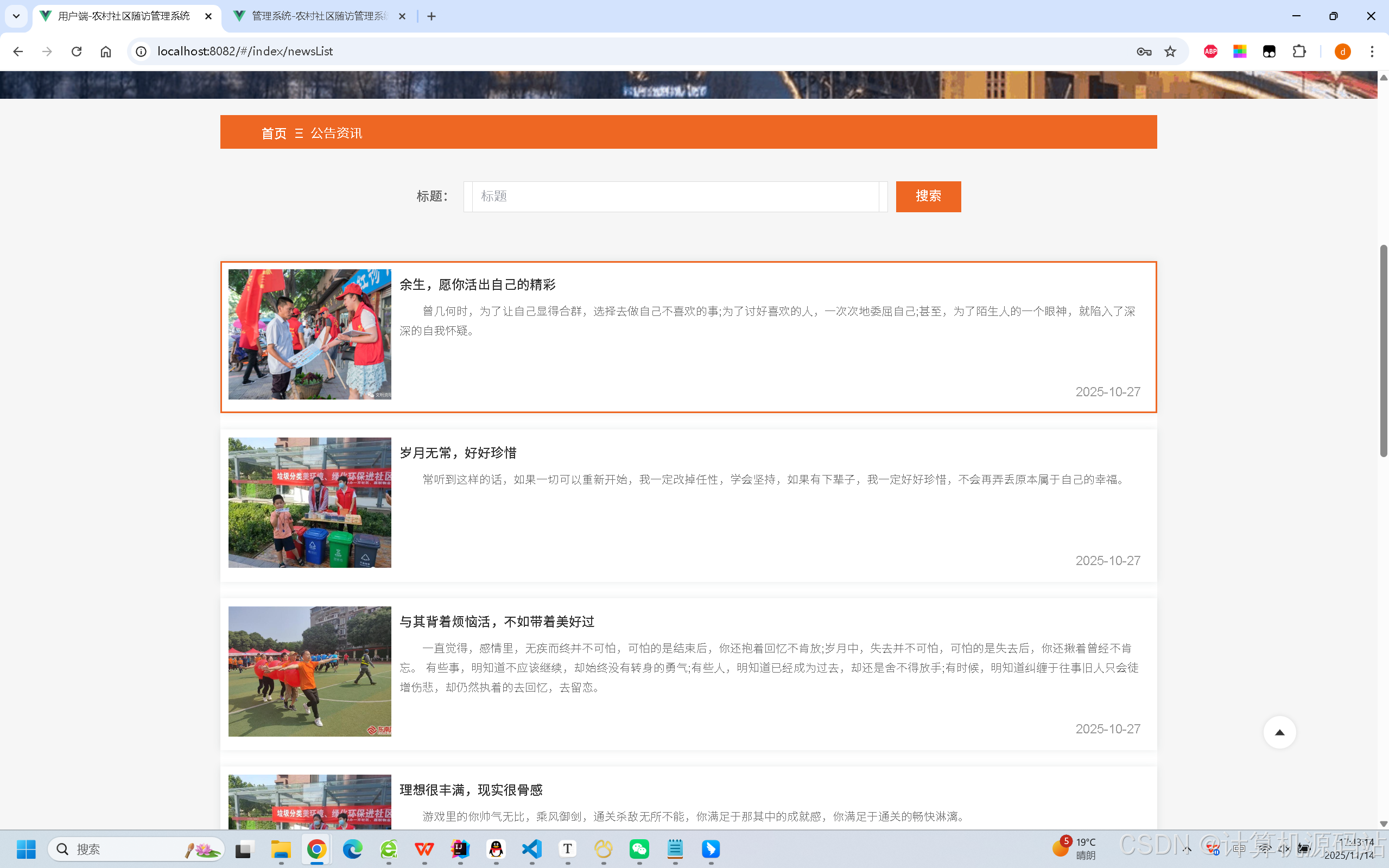Expand the tab search dropdown
The height and width of the screenshot is (868, 1389).
16,16
